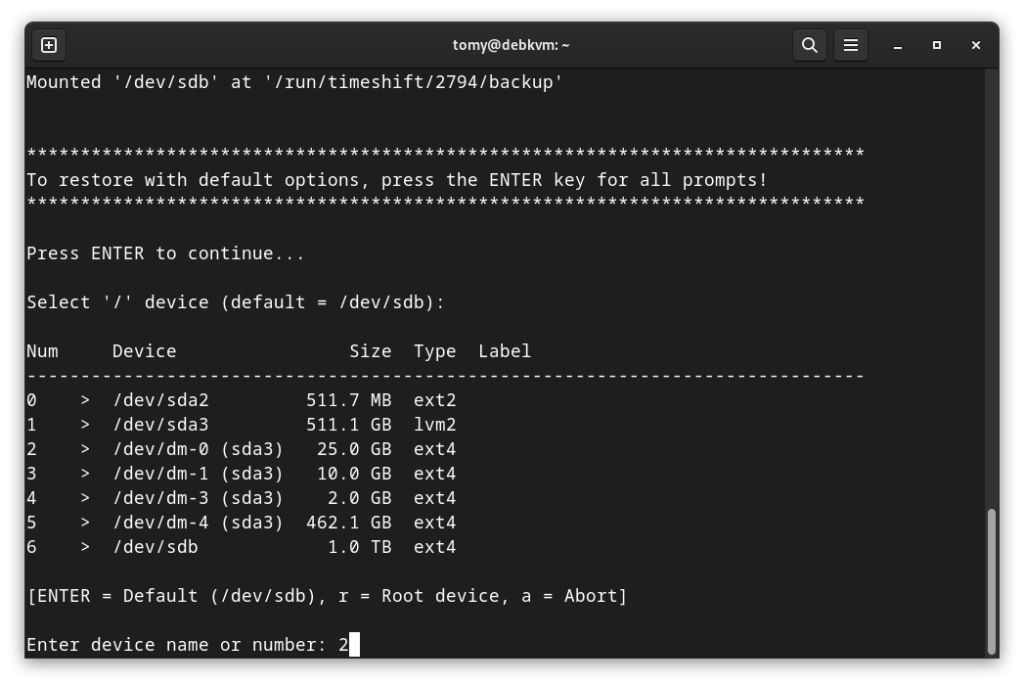Screen dimensions: 1024x686
Task: Click the /dev/dm-3 2.0 GB row
Action: (240, 498)
